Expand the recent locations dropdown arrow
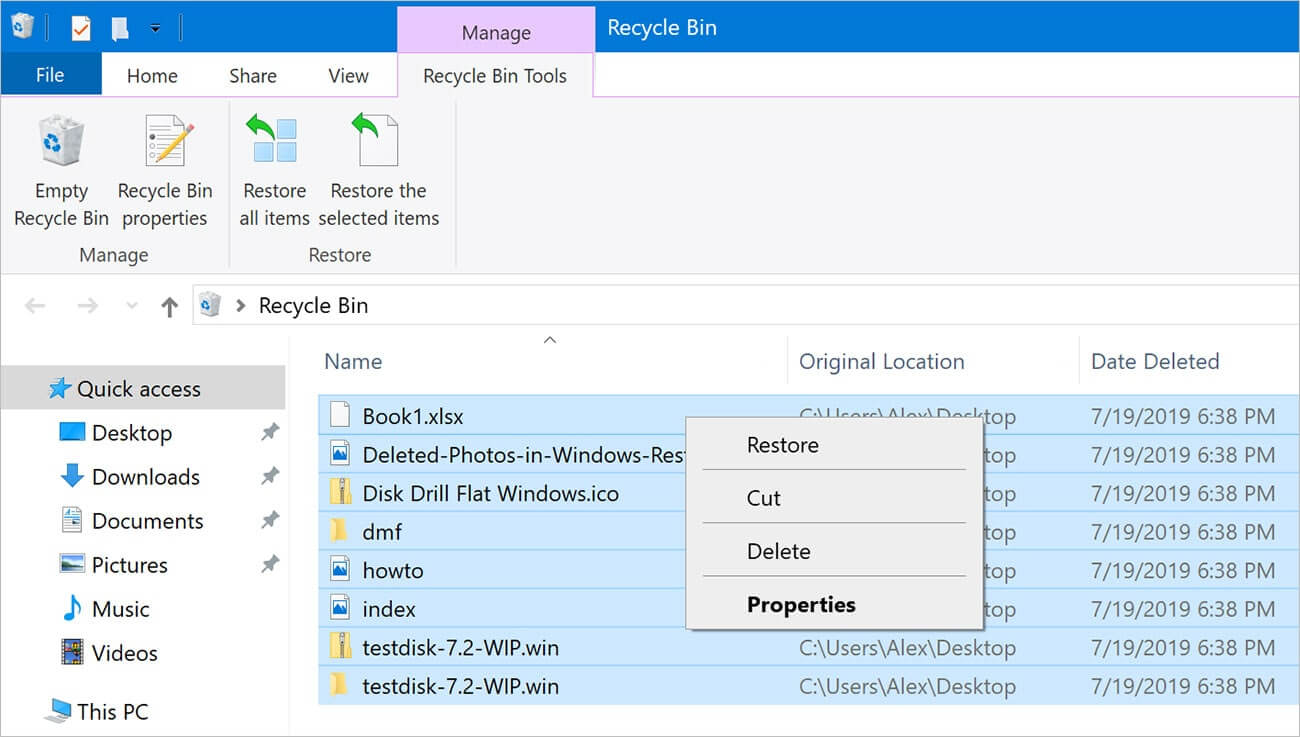Viewport: 1300px width, 737px height. coord(130,307)
